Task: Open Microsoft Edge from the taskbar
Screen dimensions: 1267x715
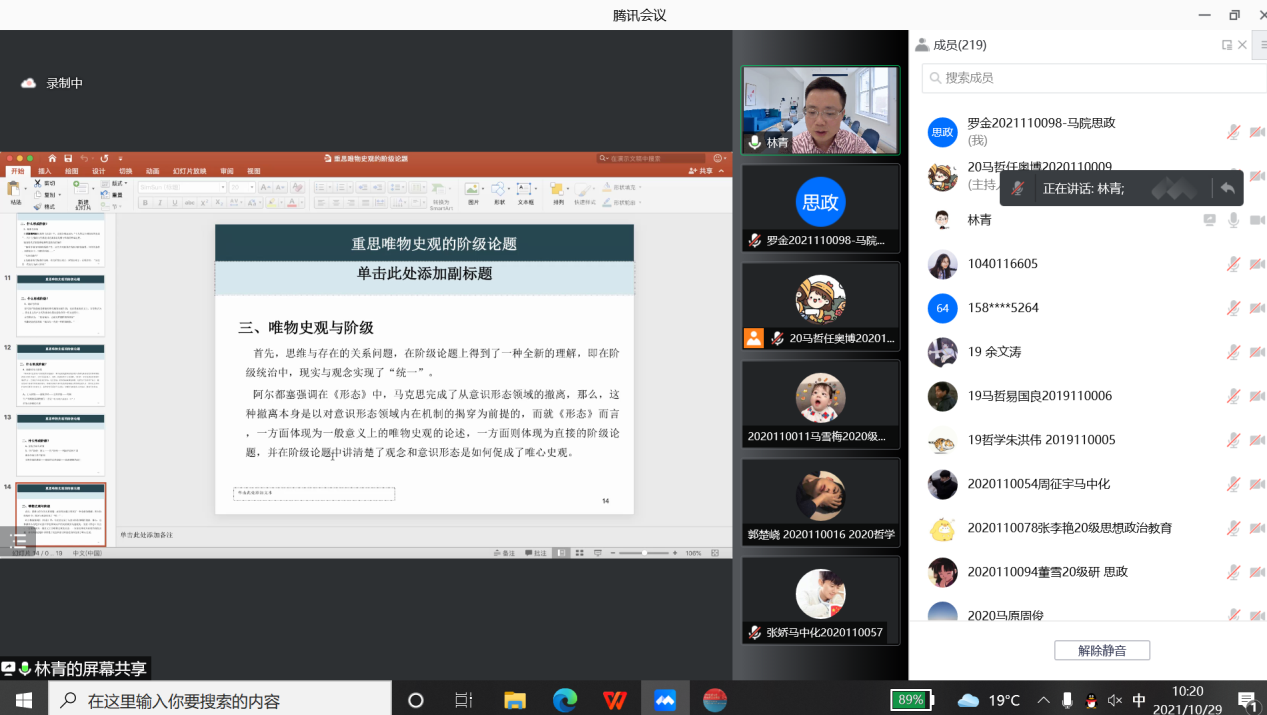Action: click(565, 700)
